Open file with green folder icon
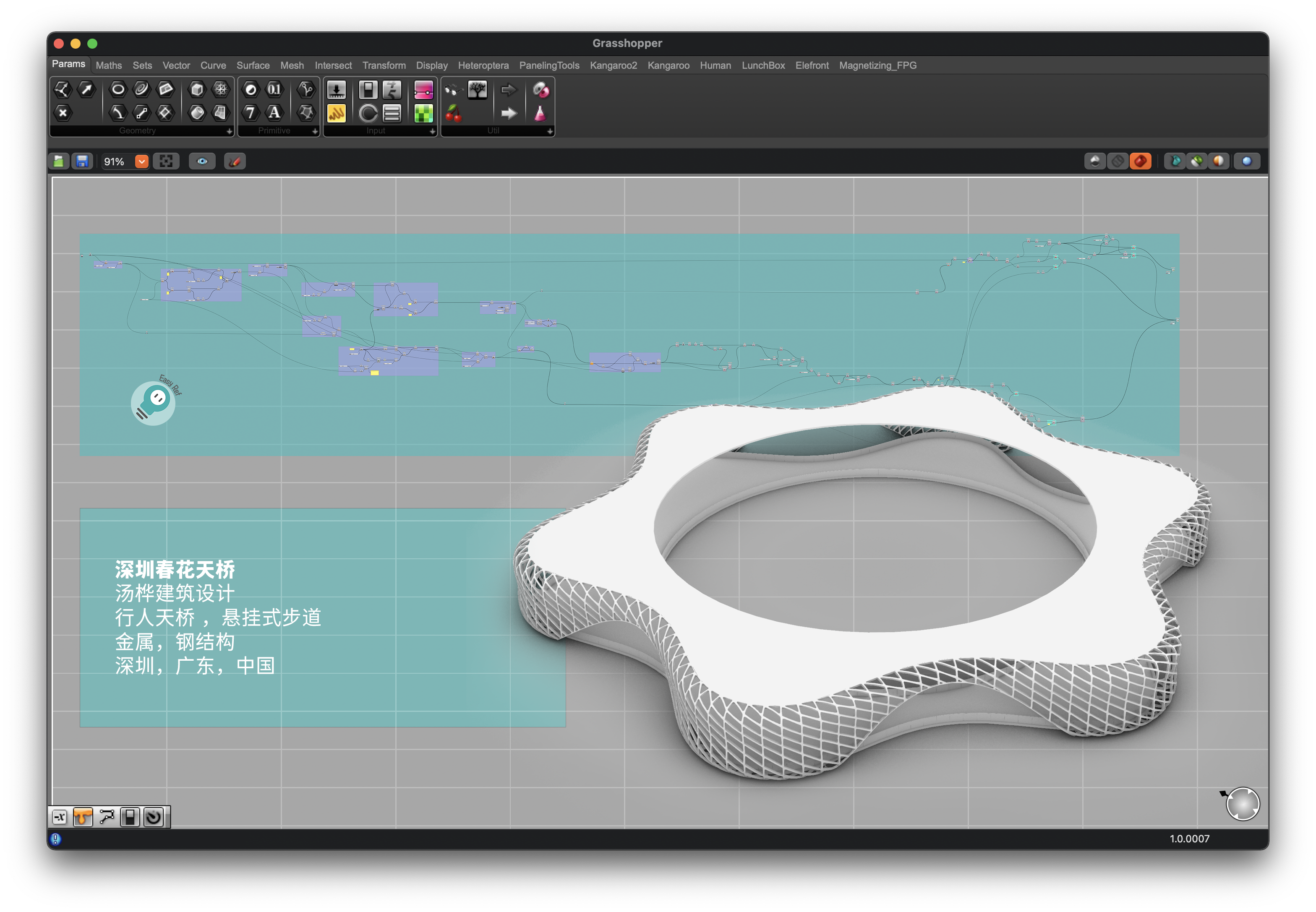The image size is (1316, 912). point(59,162)
